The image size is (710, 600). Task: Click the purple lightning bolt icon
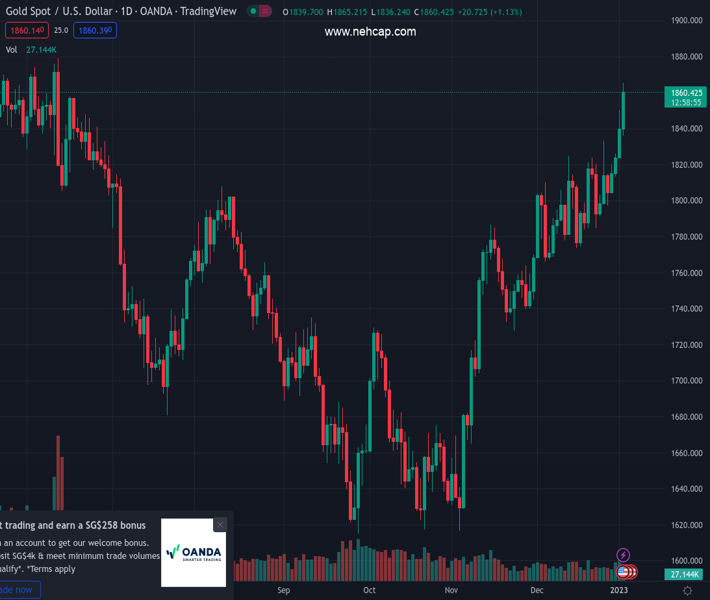[x=624, y=555]
